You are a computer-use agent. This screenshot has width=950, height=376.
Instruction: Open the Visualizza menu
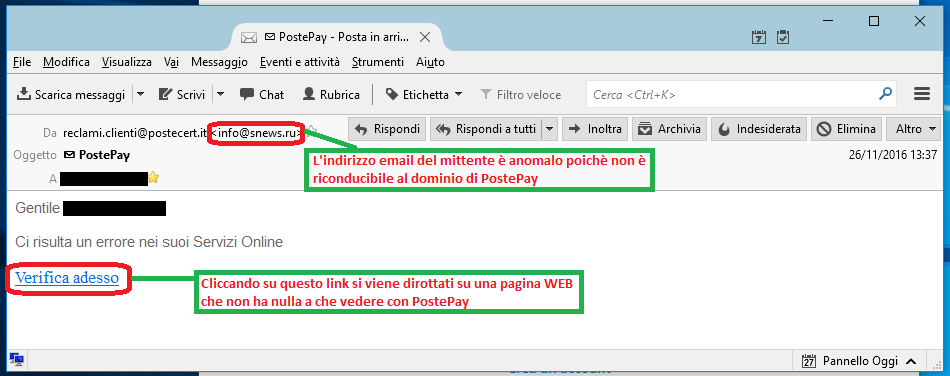[127, 62]
